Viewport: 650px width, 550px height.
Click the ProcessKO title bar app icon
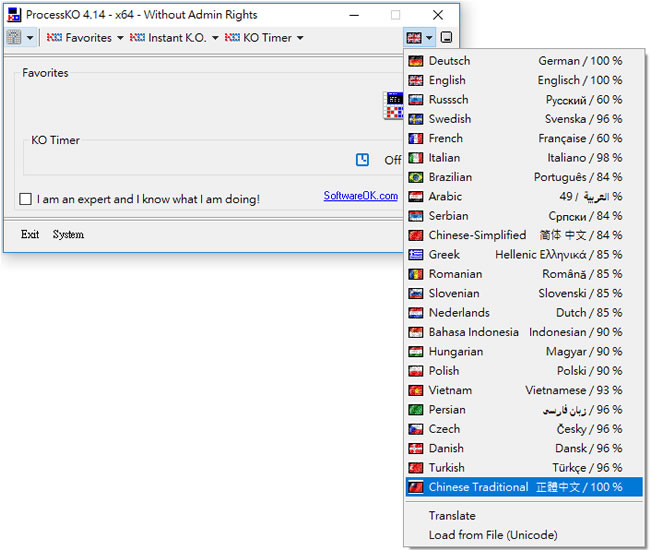click(x=14, y=15)
